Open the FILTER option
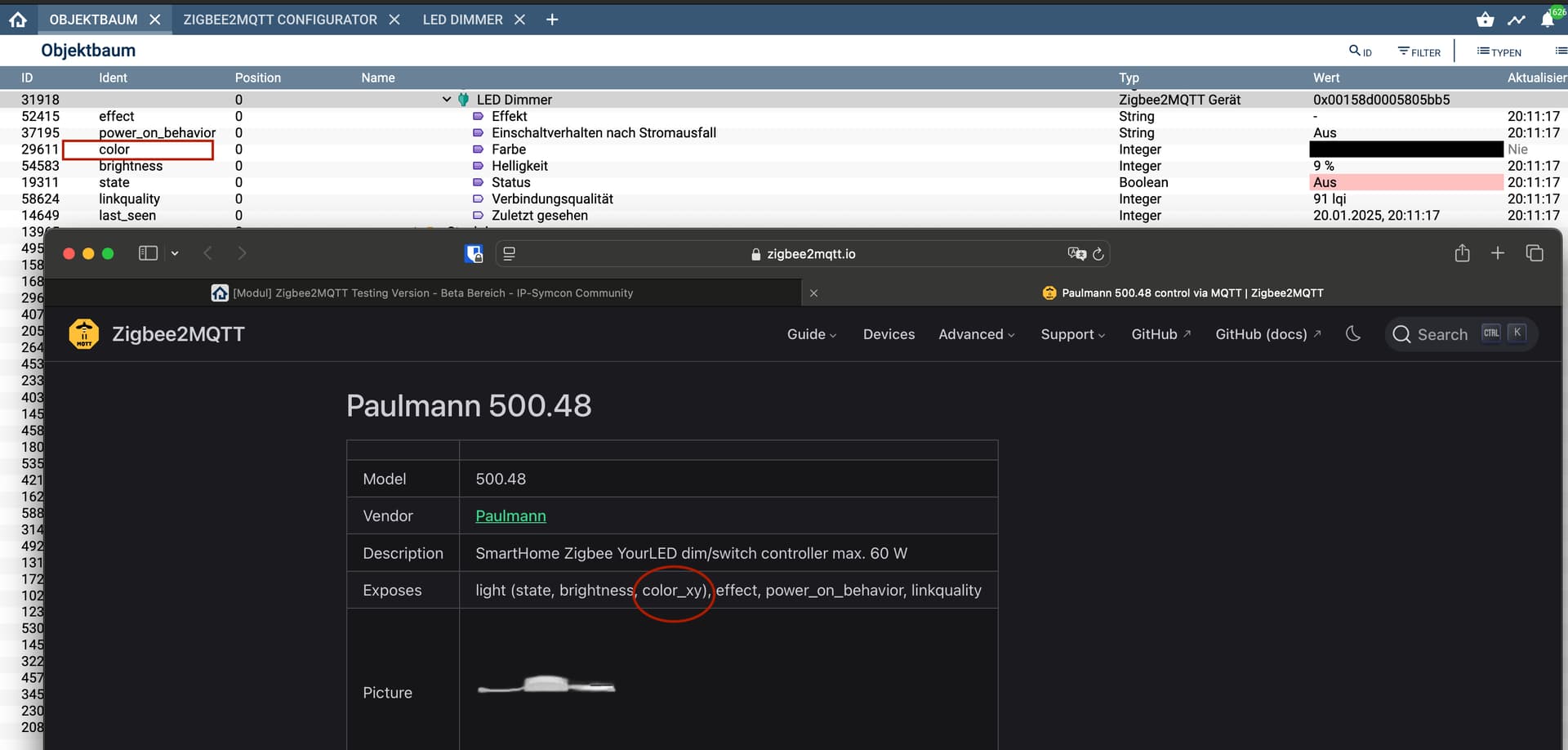The height and width of the screenshot is (750, 1568). (1419, 51)
